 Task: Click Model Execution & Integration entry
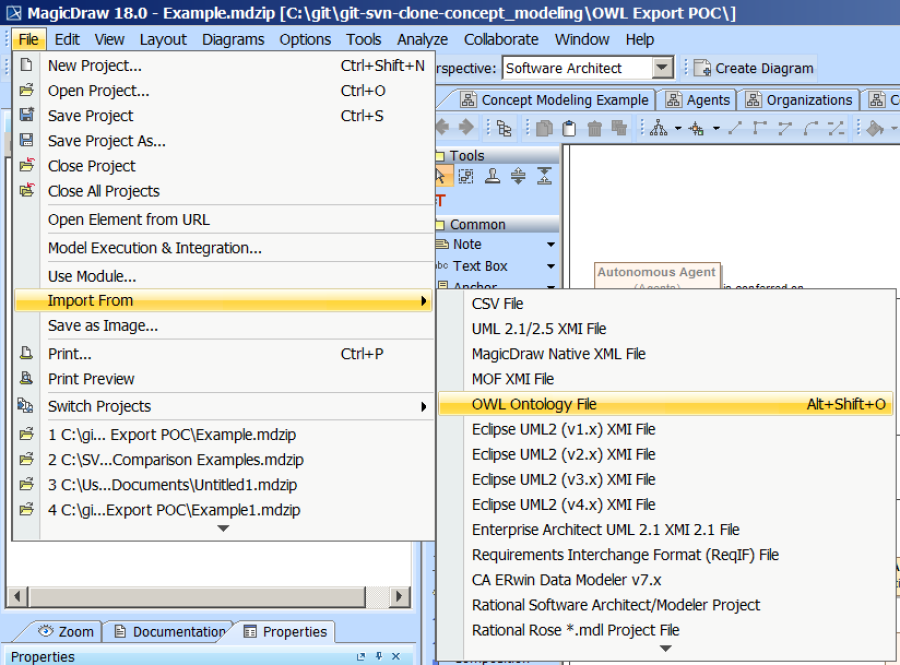[x=223, y=248]
